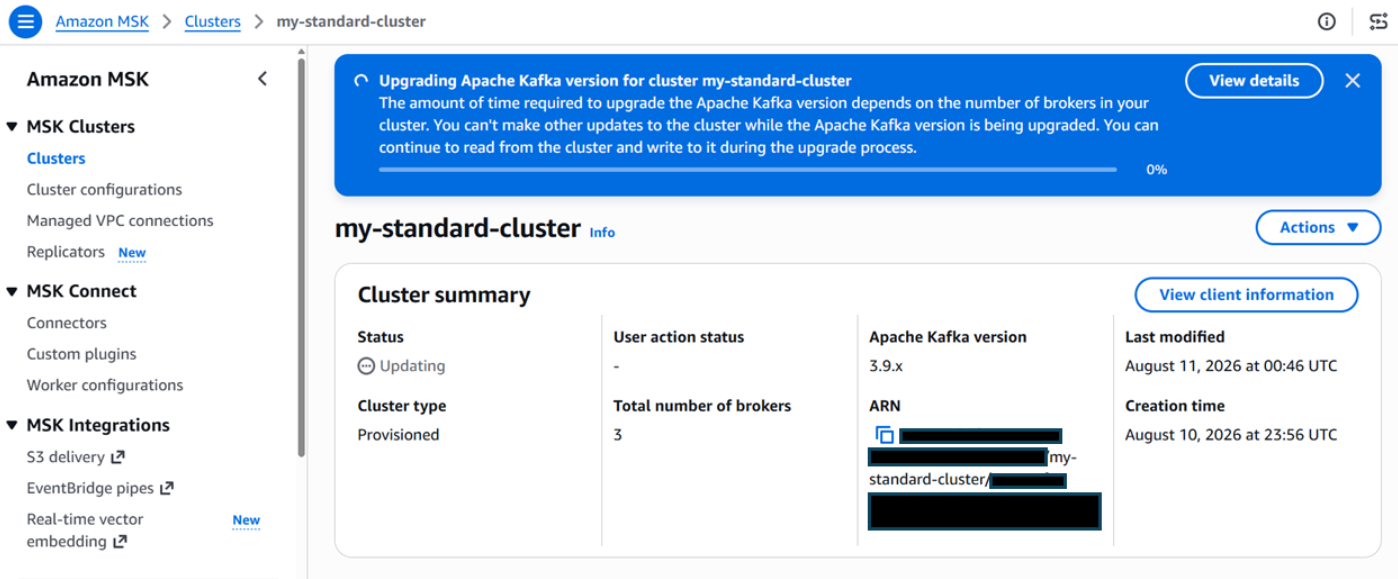
Task: Click the Updating status icon
Action: tap(366, 366)
